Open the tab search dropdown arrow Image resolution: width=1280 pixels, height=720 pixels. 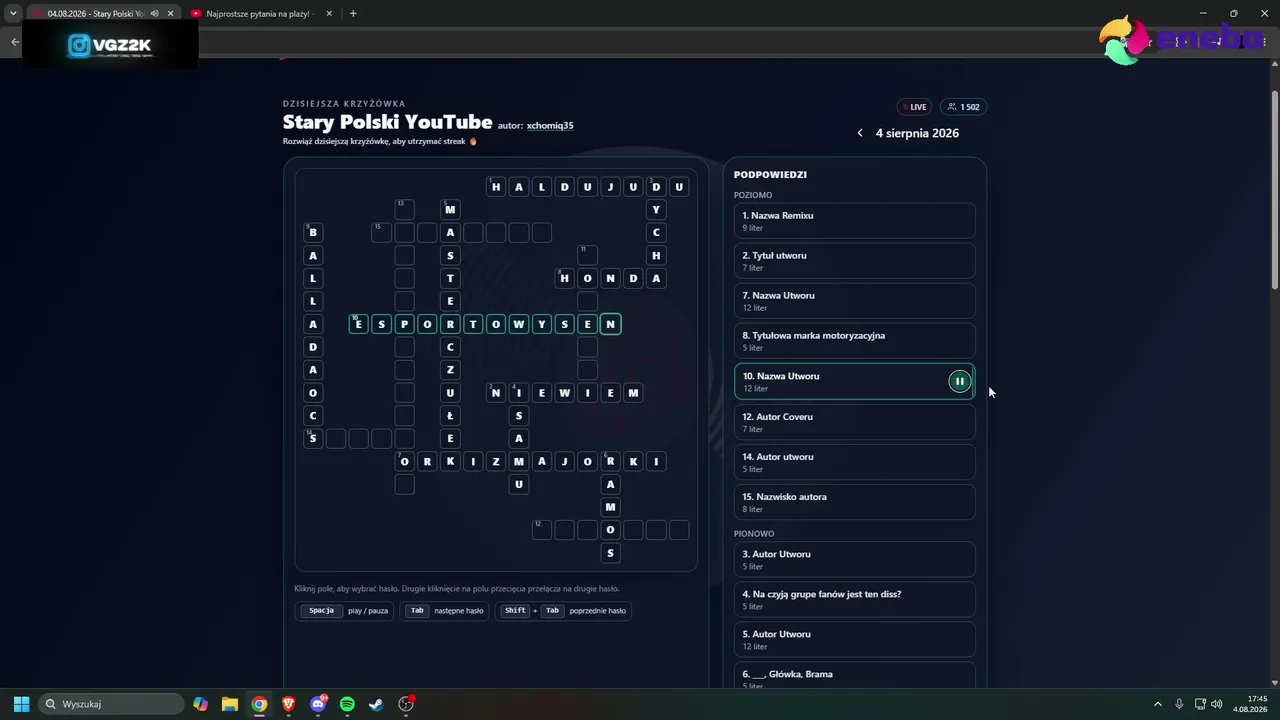pyautogui.click(x=13, y=13)
